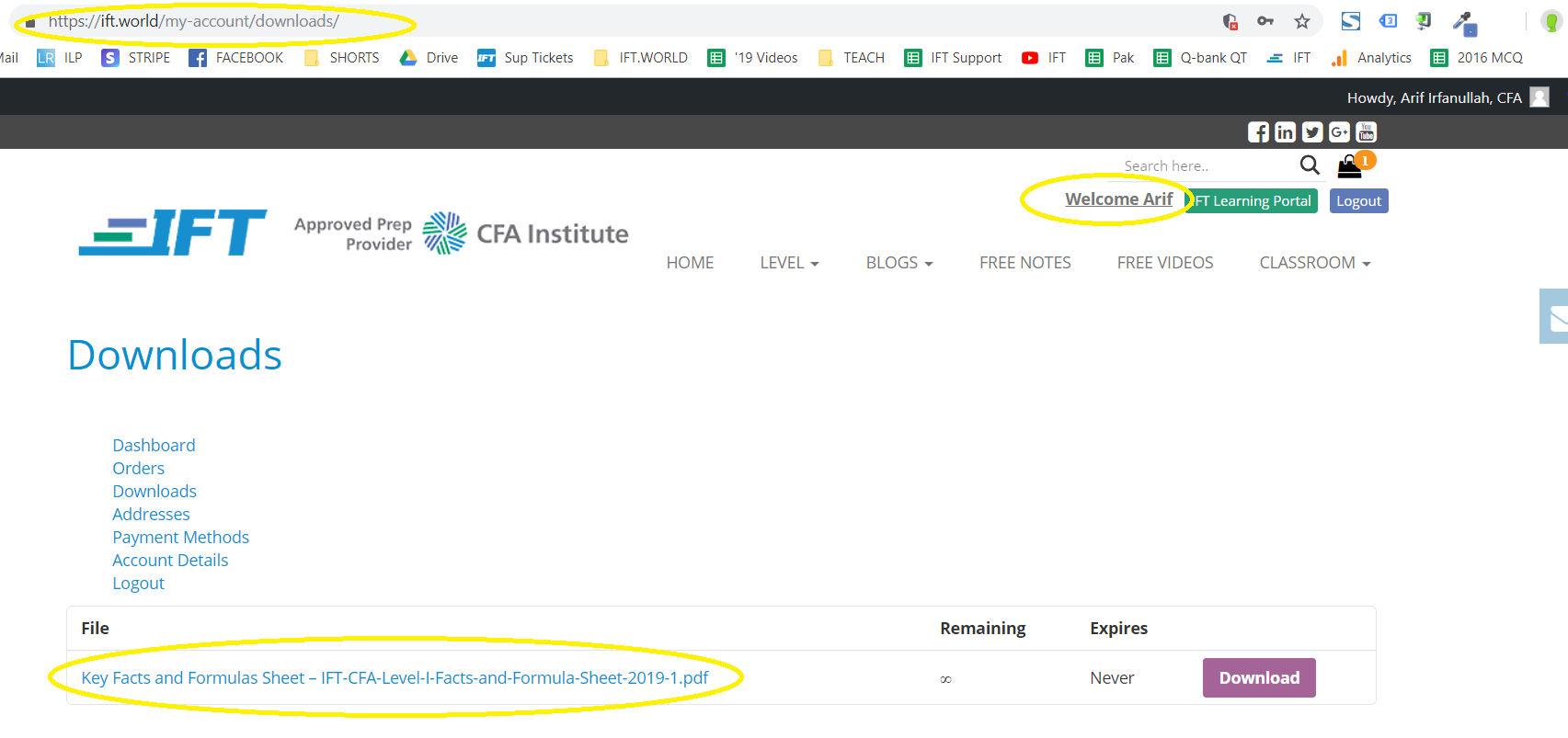Image resolution: width=1568 pixels, height=738 pixels.
Task: Open Downloads in account menu
Action: pos(155,491)
